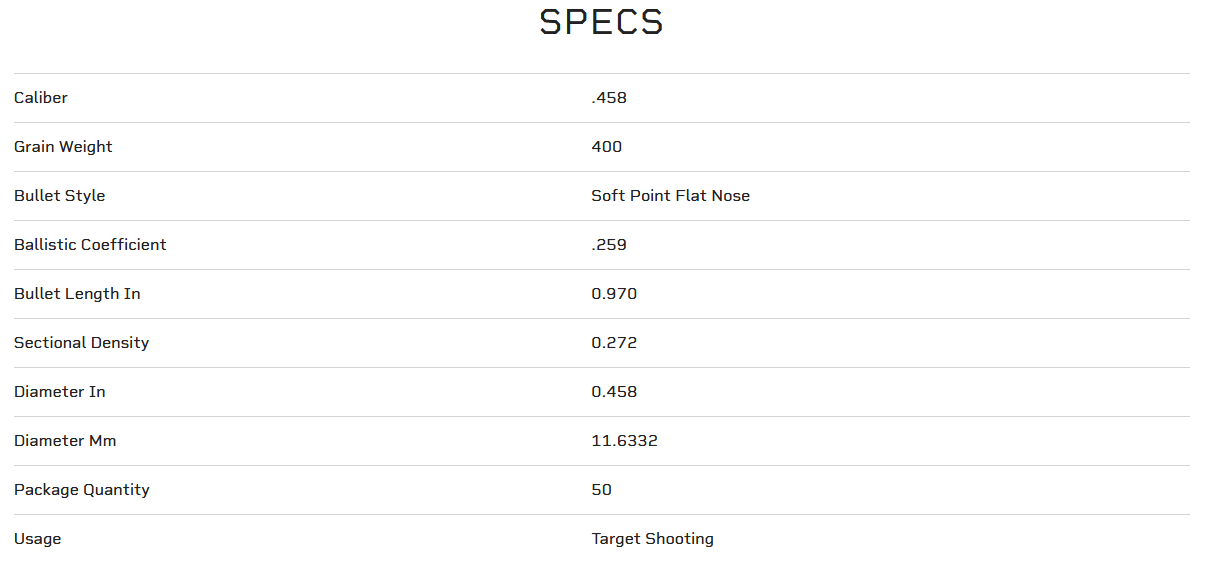1211x569 pixels.
Task: Select the 0.970 length value
Action: click(614, 294)
